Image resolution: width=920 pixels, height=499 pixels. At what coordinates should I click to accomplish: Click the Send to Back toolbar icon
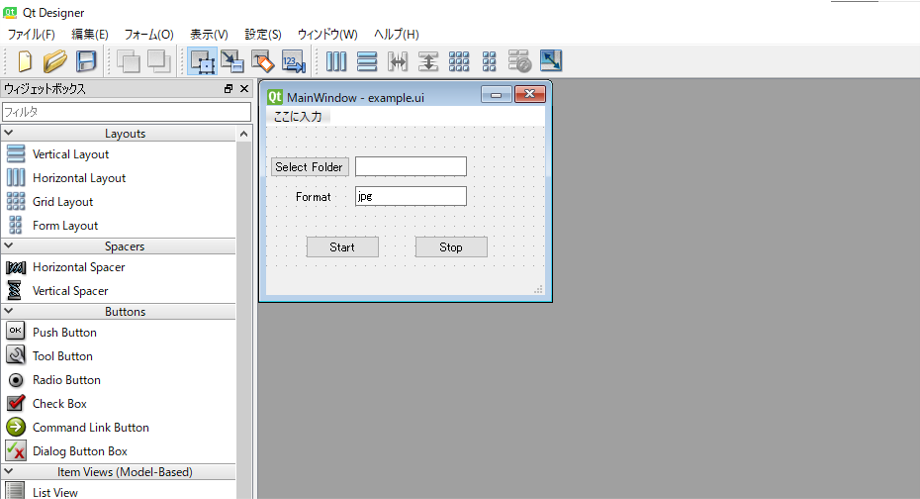point(128,61)
